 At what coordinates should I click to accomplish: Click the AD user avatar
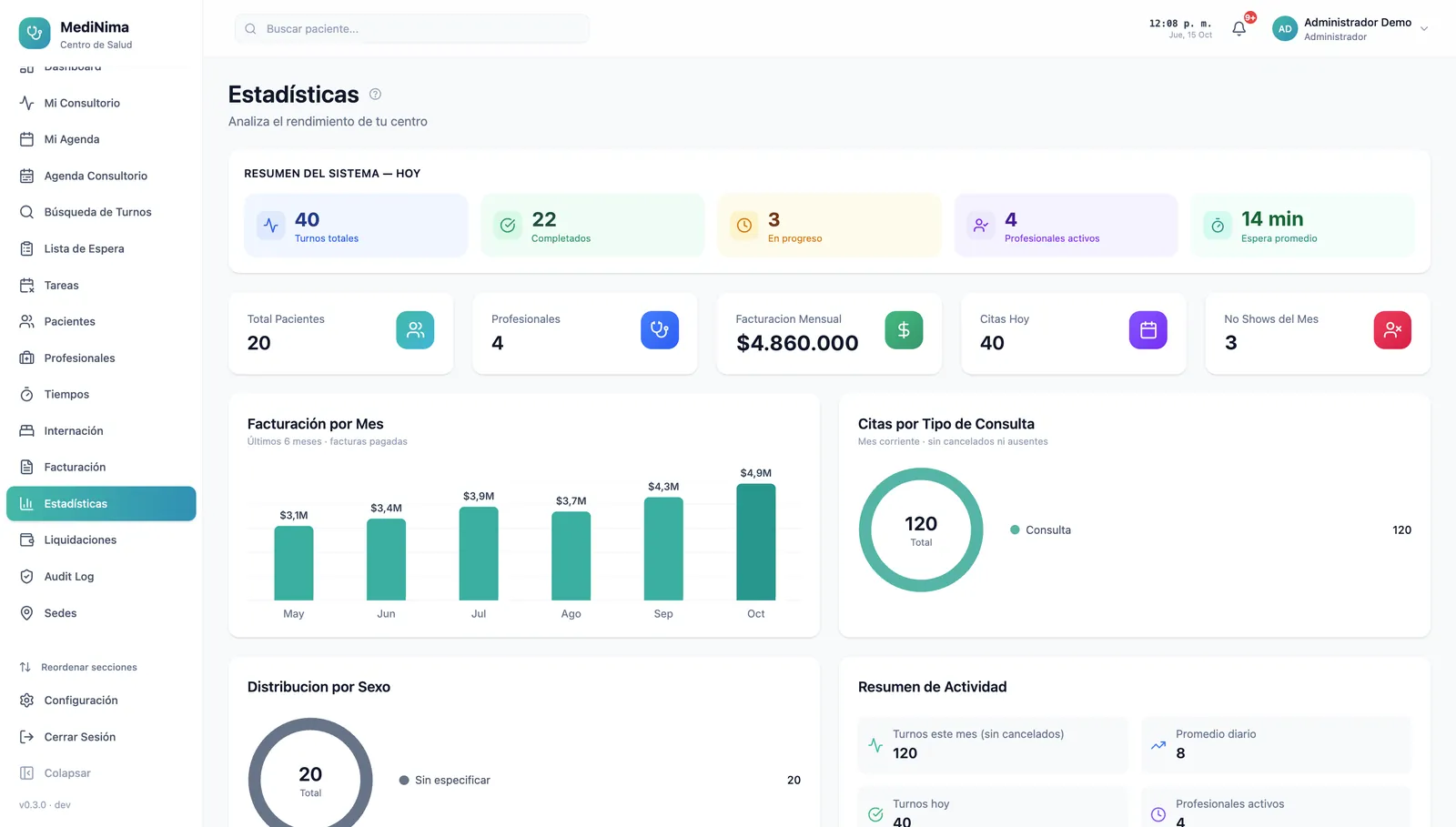click(x=1285, y=29)
